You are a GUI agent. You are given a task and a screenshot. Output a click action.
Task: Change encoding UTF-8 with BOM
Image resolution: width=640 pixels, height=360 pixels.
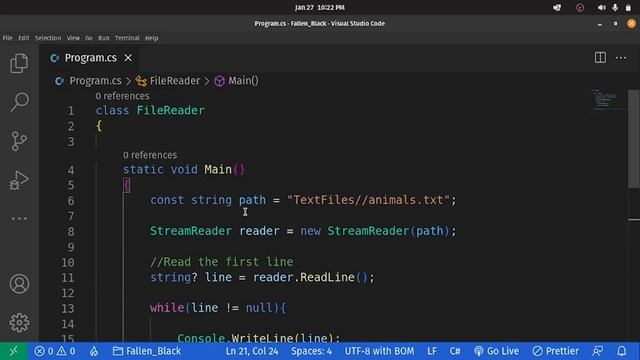coord(379,351)
